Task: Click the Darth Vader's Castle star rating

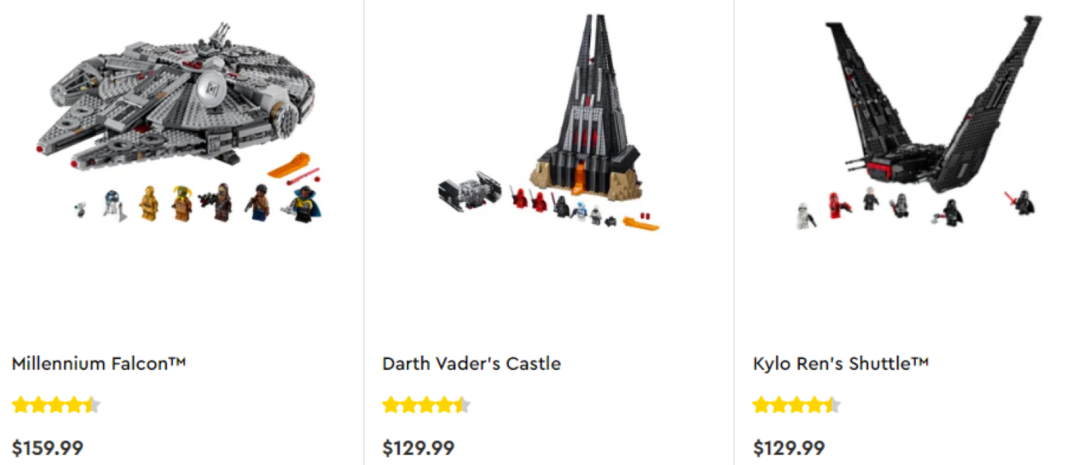Action: pyautogui.click(x=427, y=405)
